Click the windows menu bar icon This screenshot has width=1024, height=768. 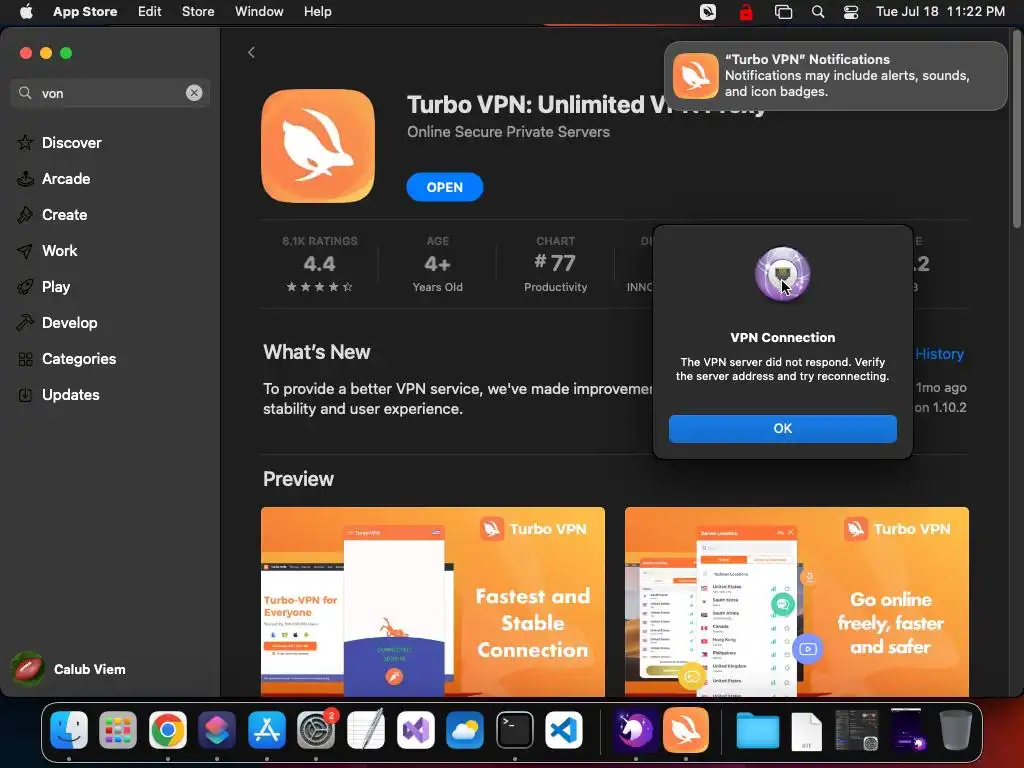point(783,12)
